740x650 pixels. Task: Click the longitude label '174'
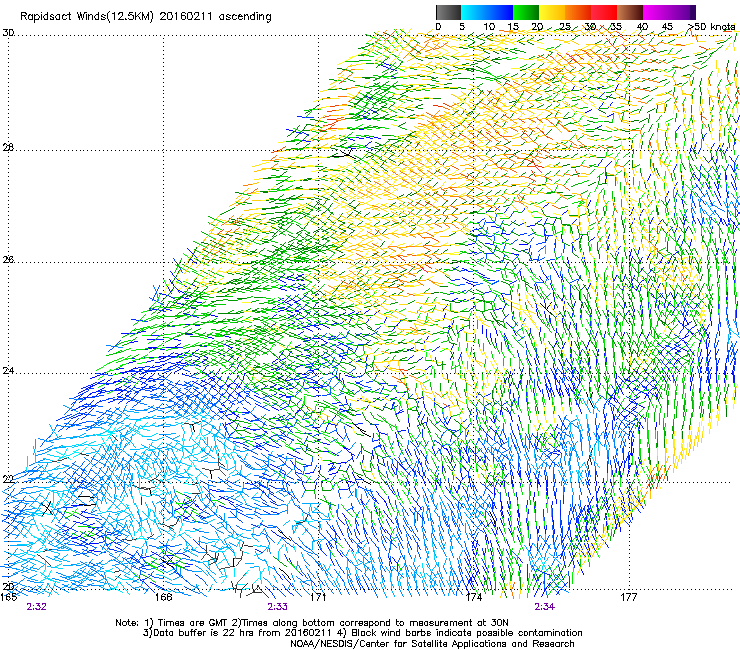click(x=473, y=597)
